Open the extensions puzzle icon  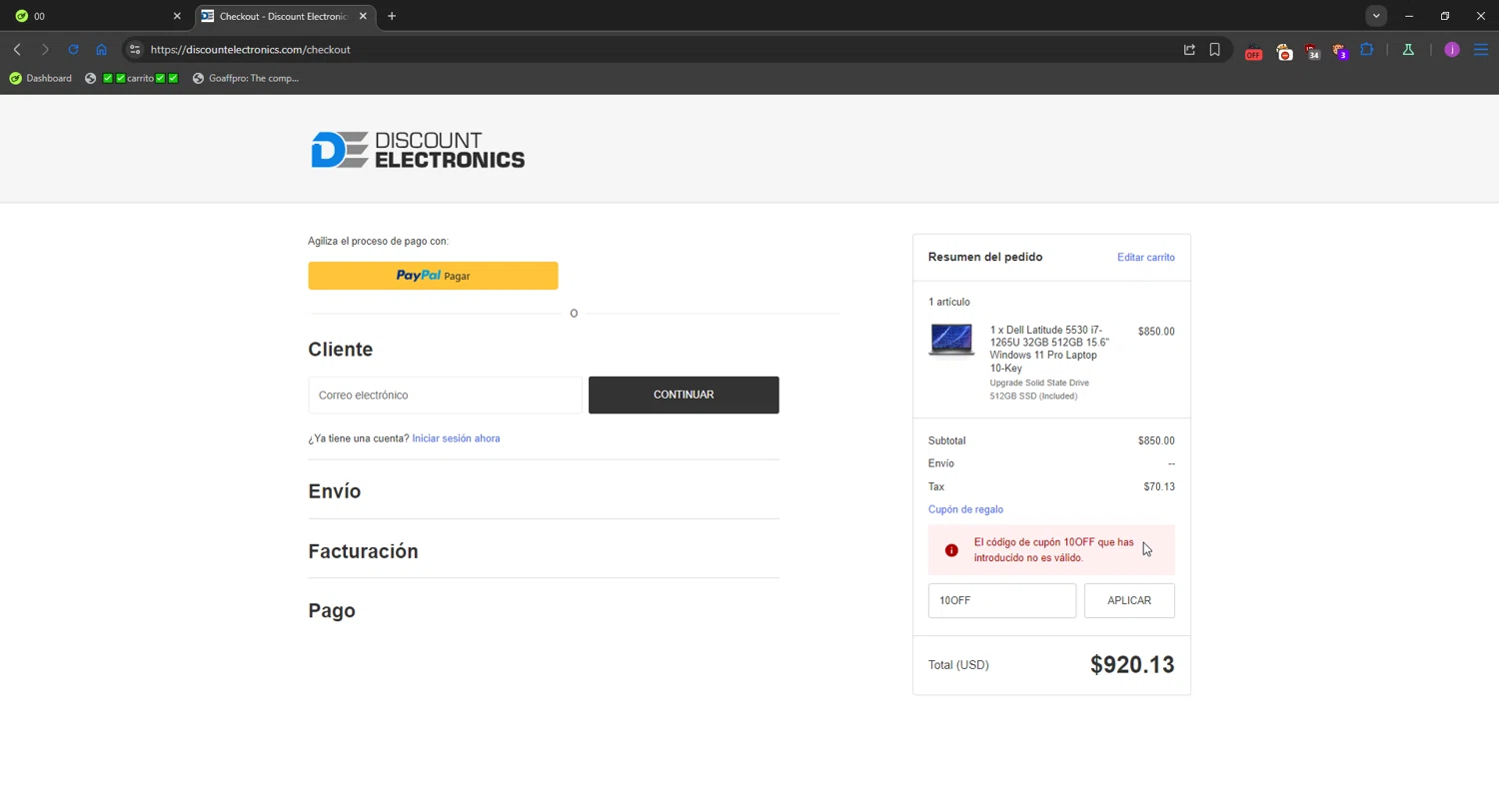(x=1367, y=49)
